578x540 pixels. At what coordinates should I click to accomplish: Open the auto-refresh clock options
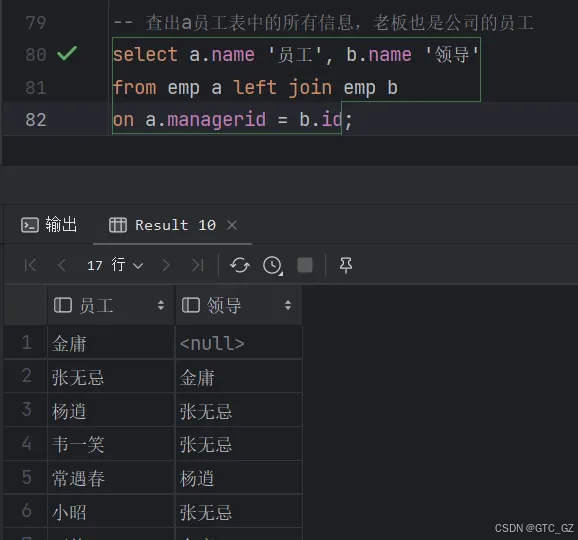coord(273,265)
